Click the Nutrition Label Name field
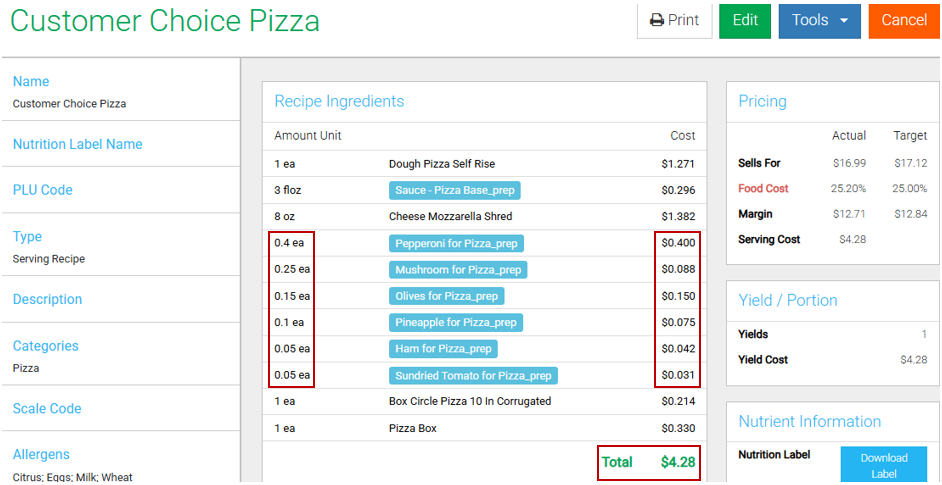Viewport: 942px width, 485px height. coord(78,144)
